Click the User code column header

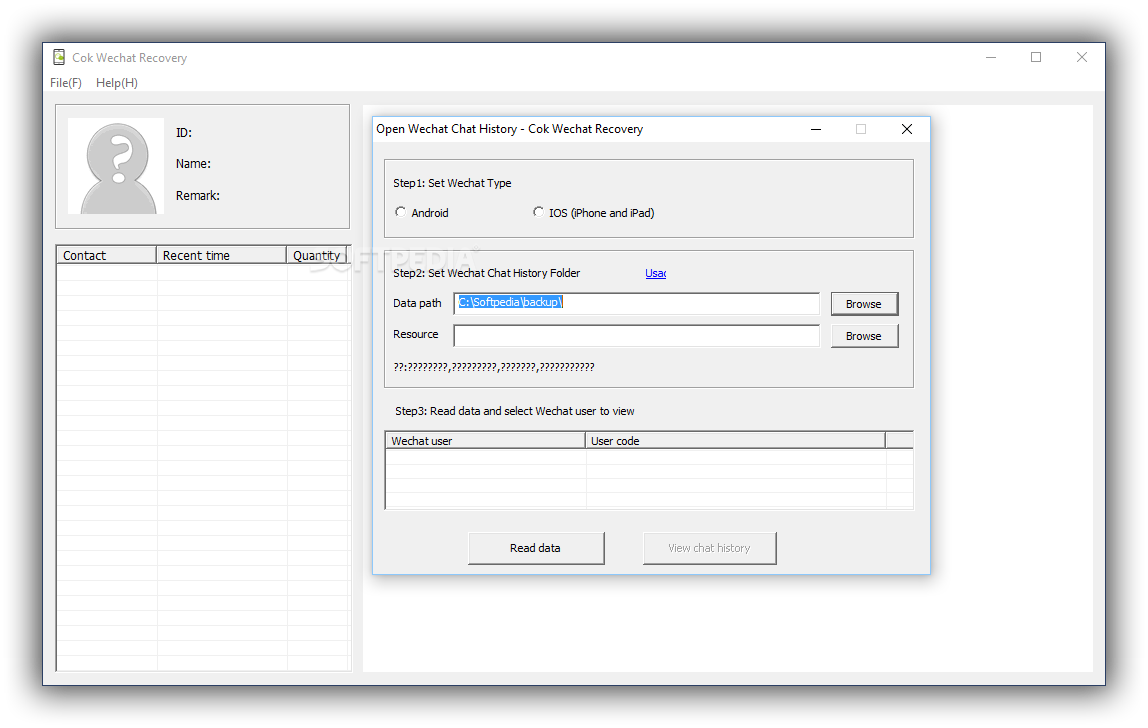pyautogui.click(x=735, y=441)
